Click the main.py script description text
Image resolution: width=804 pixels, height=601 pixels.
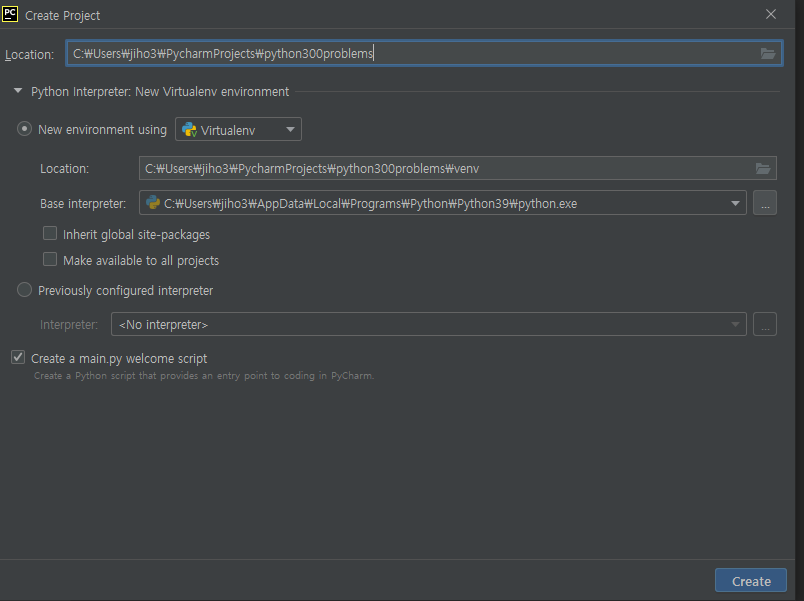[204, 375]
